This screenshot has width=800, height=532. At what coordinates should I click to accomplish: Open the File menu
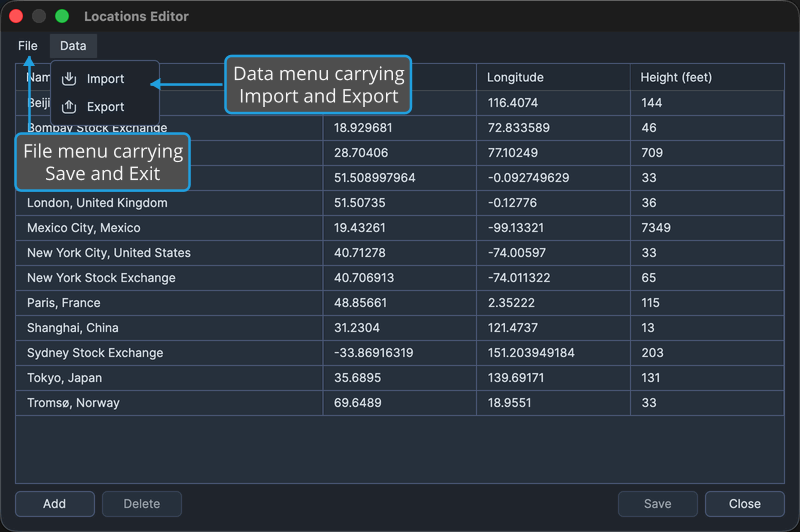pyautogui.click(x=28, y=46)
